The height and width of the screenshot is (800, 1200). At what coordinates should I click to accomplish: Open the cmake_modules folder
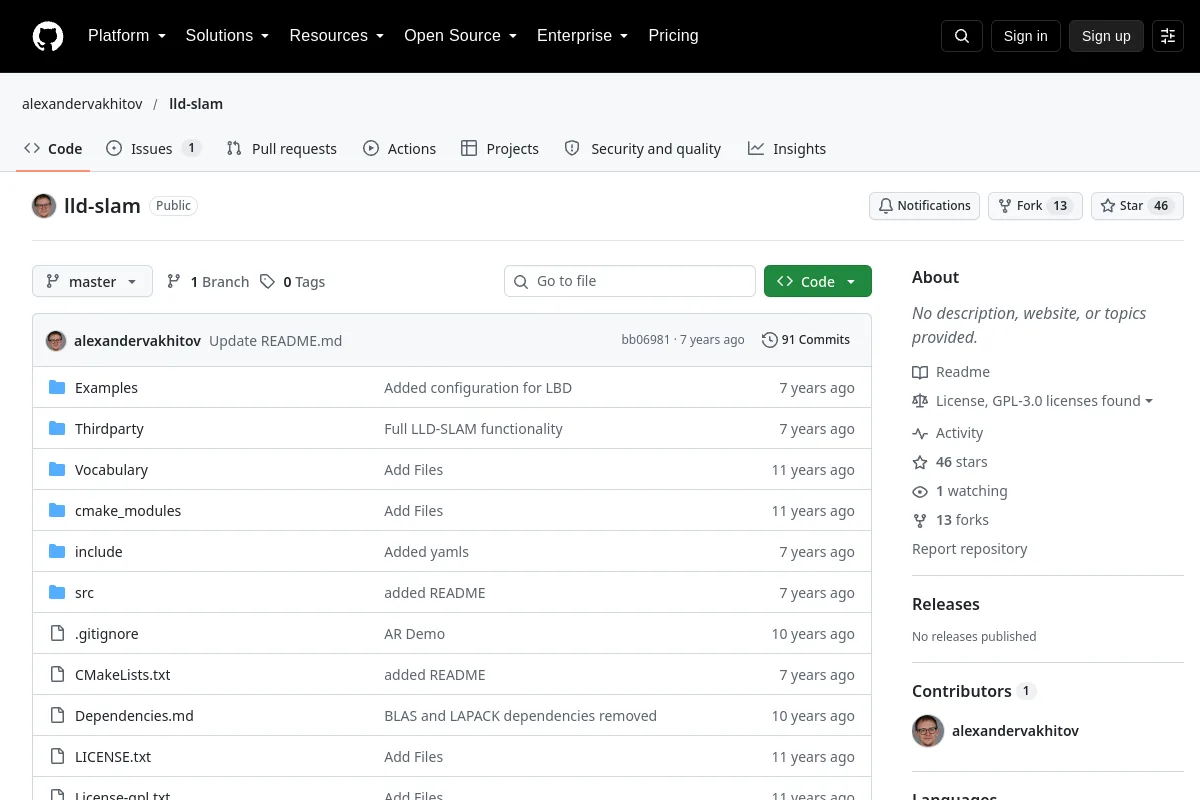coord(128,511)
